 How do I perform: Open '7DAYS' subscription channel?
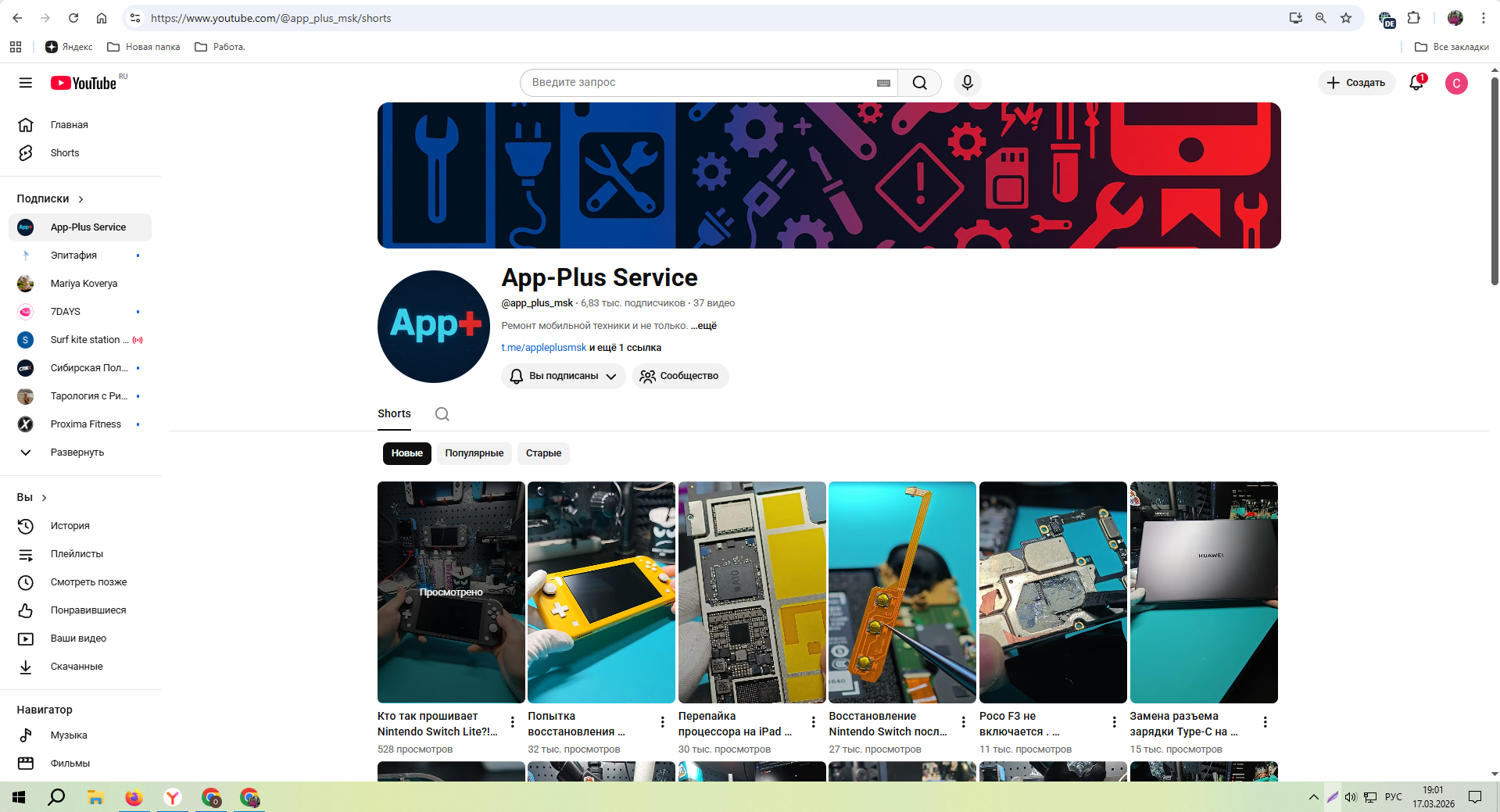pos(81,312)
